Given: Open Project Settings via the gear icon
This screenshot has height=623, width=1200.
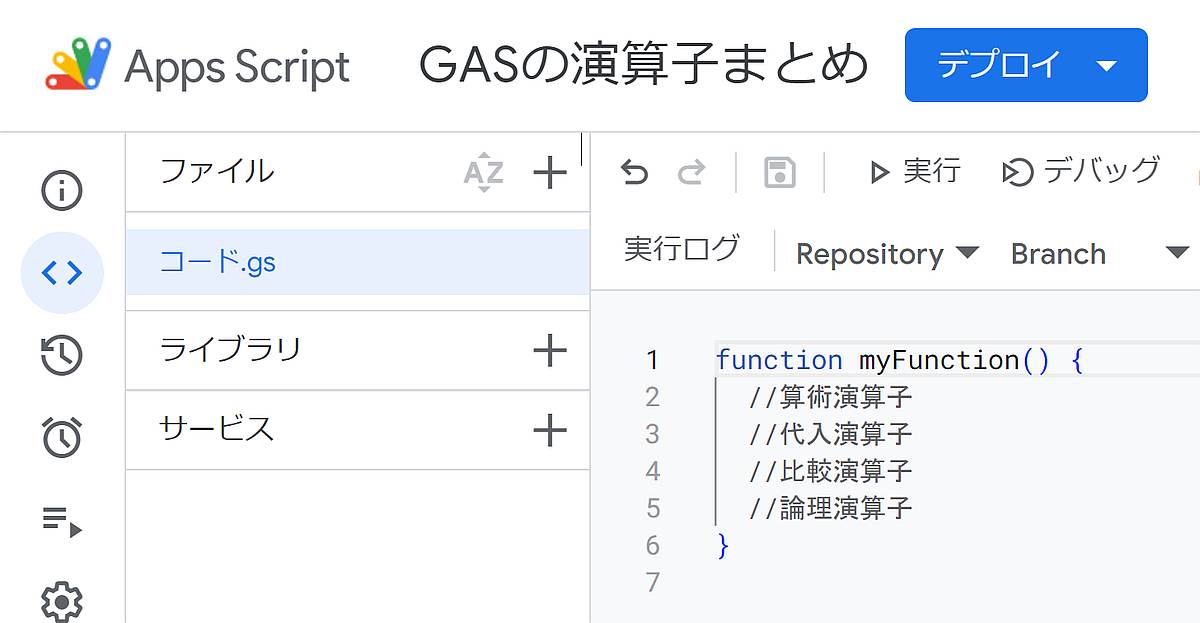Looking at the screenshot, I should [x=62, y=600].
